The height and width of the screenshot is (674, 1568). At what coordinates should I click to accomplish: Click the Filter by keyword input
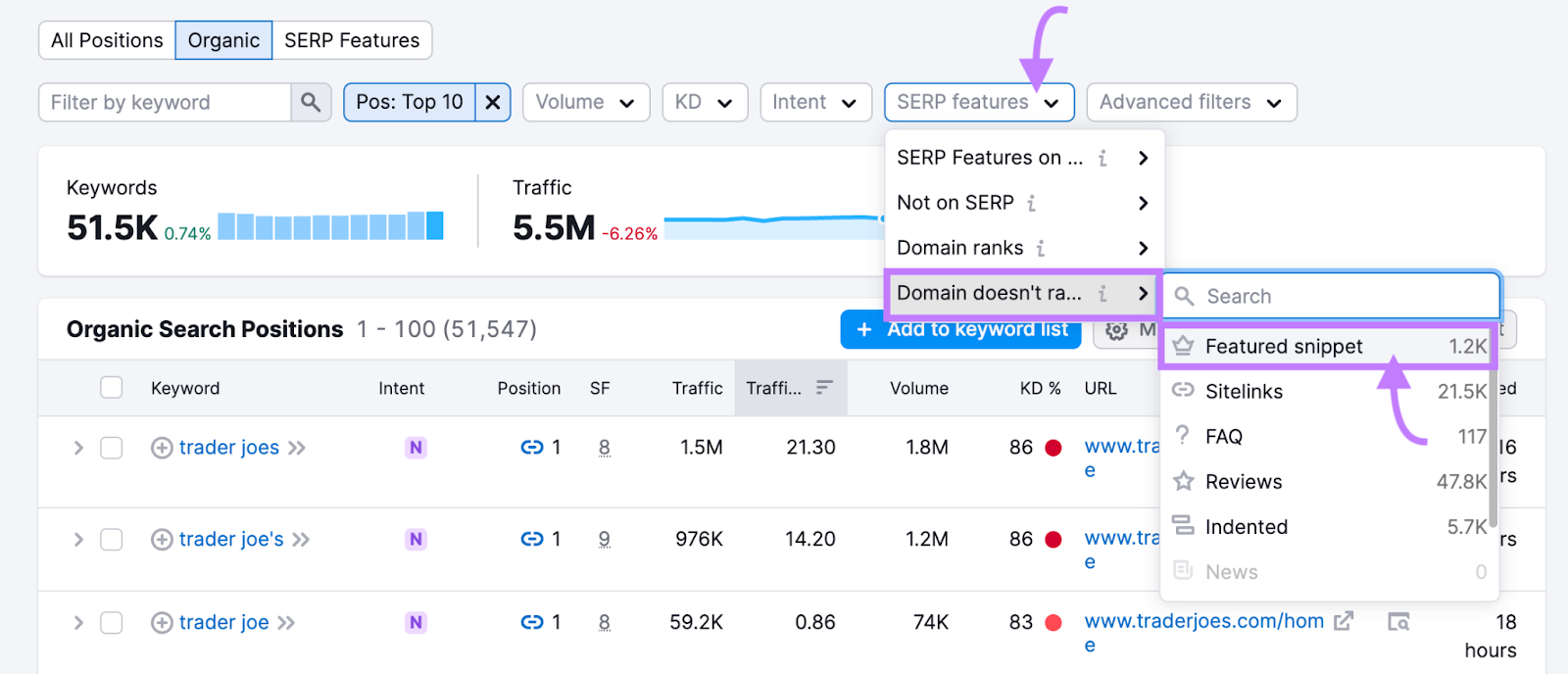165,102
